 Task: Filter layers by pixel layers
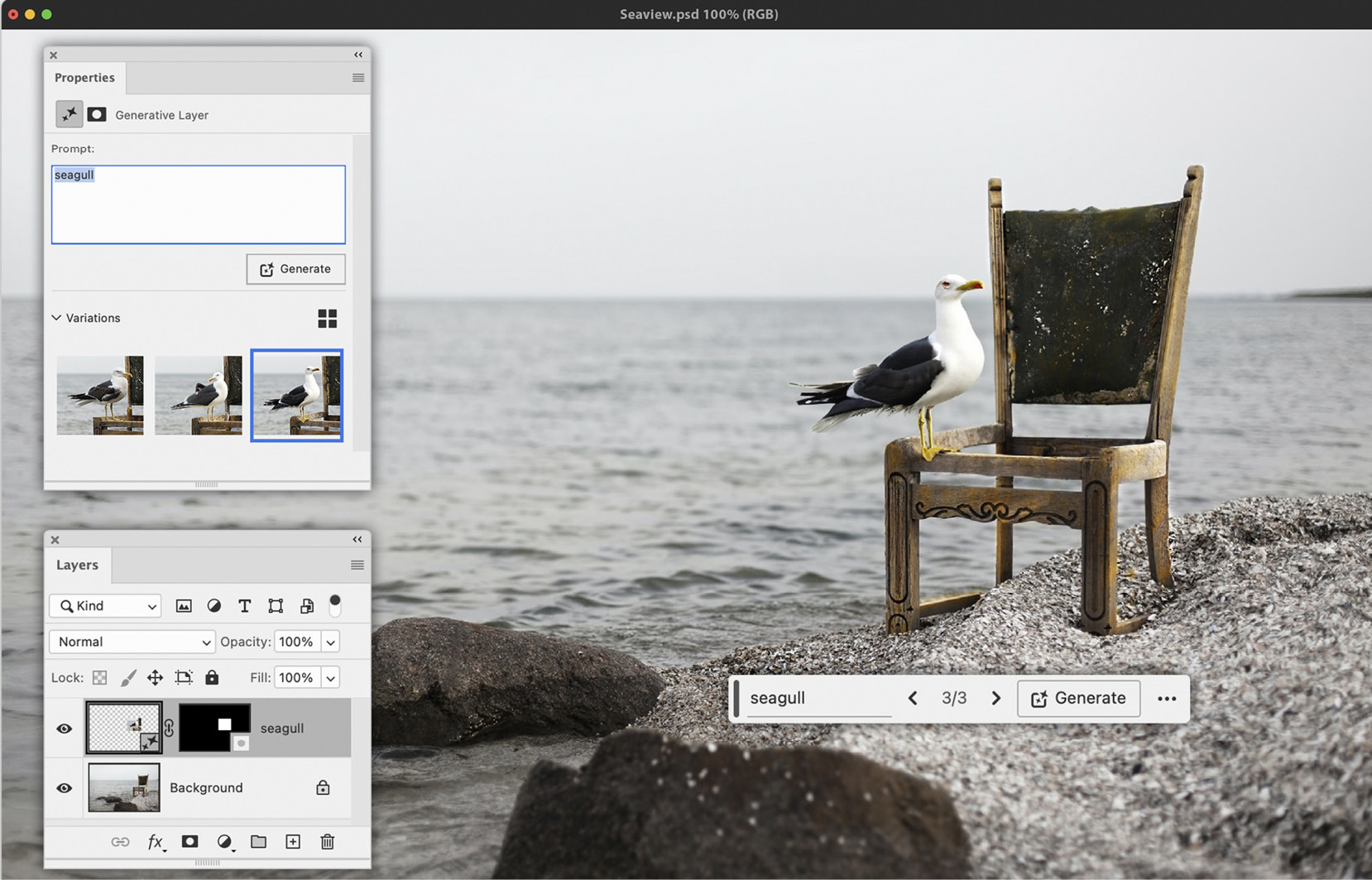184,606
